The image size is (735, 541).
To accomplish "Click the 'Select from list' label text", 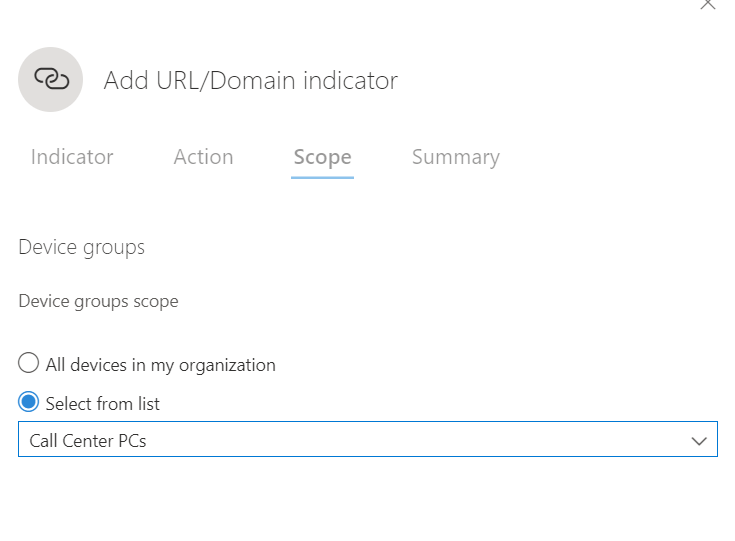I will click(x=102, y=404).
